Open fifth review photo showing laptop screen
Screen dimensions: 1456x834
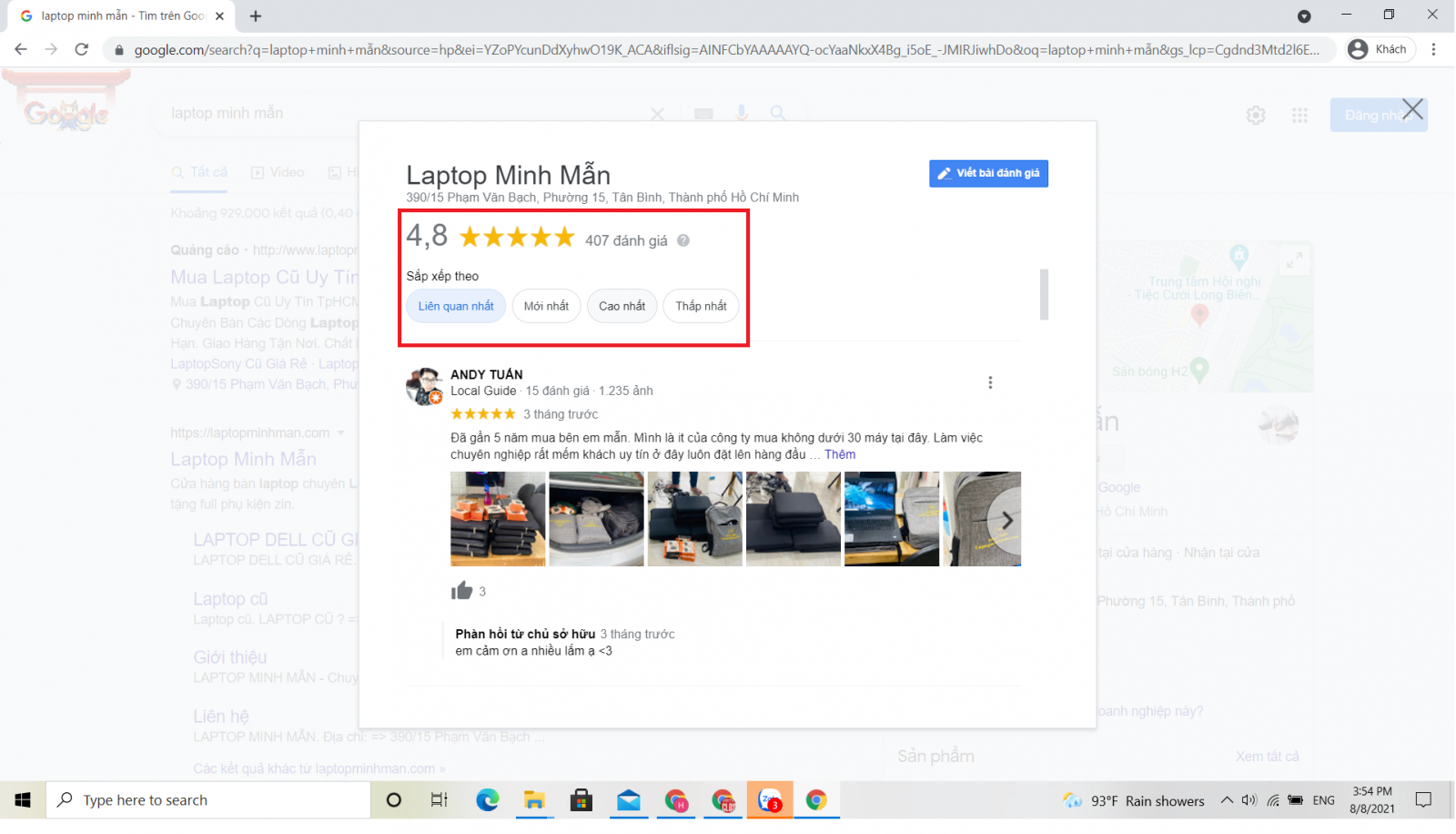click(x=891, y=519)
